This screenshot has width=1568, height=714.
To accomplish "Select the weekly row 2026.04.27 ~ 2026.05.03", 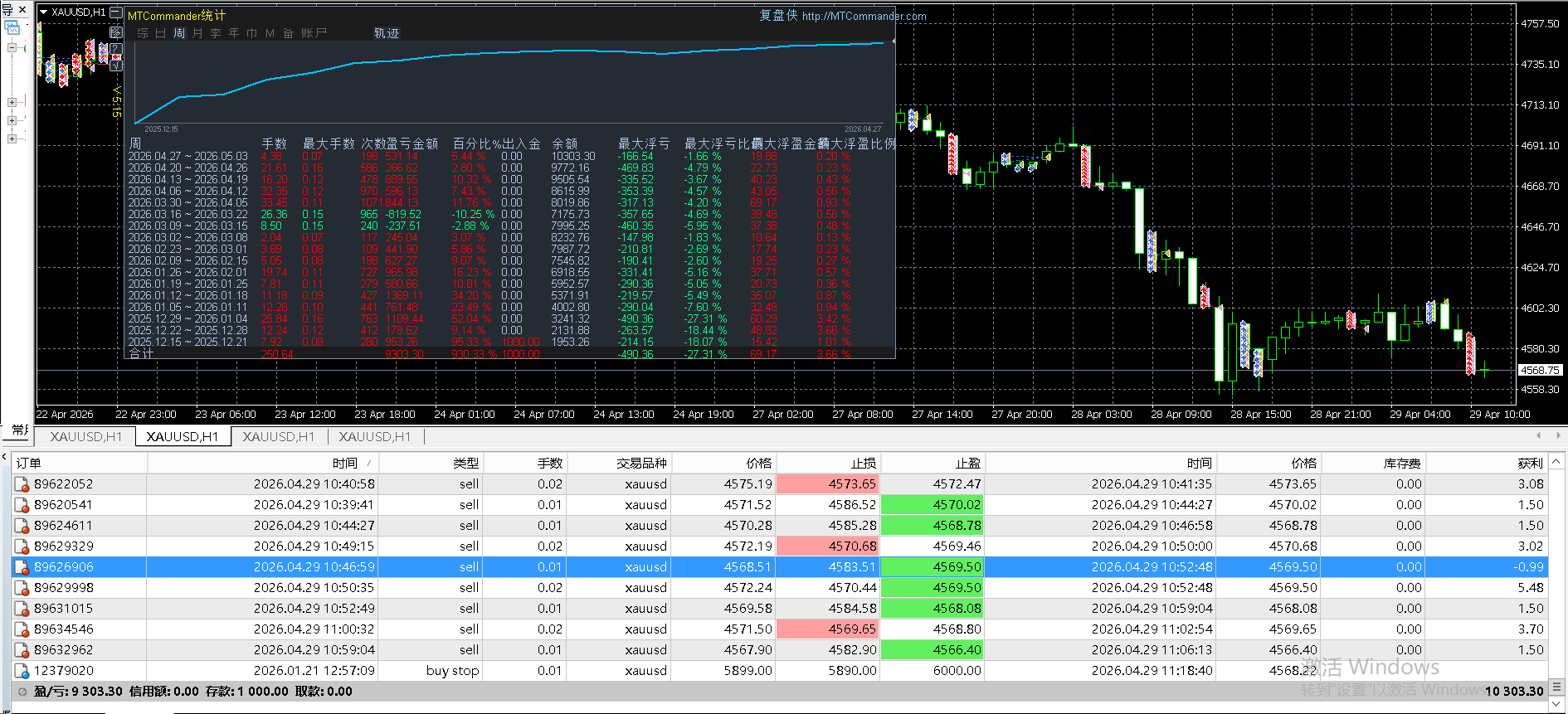I will [510, 156].
